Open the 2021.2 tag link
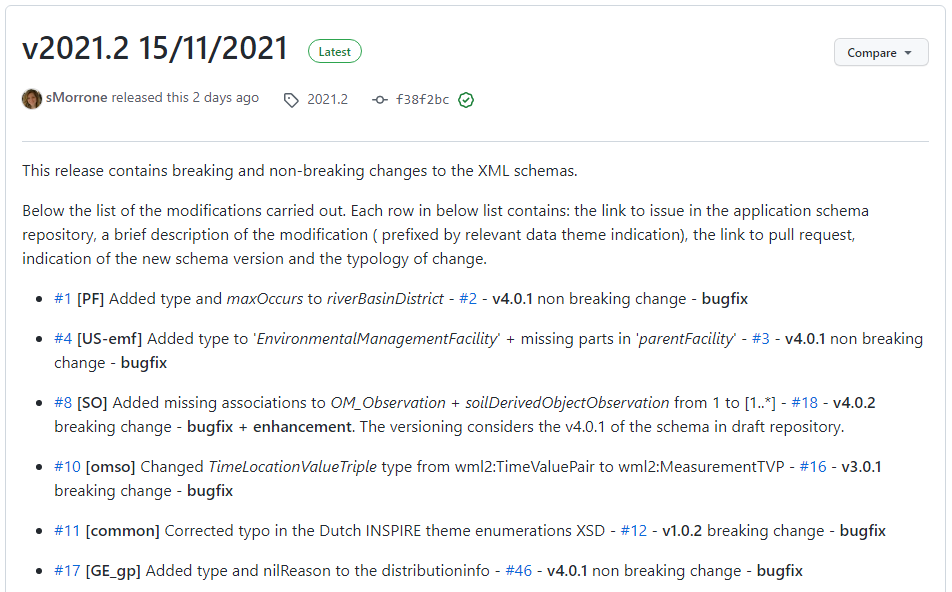The width and height of the screenshot is (952, 592). pyautogui.click(x=327, y=99)
